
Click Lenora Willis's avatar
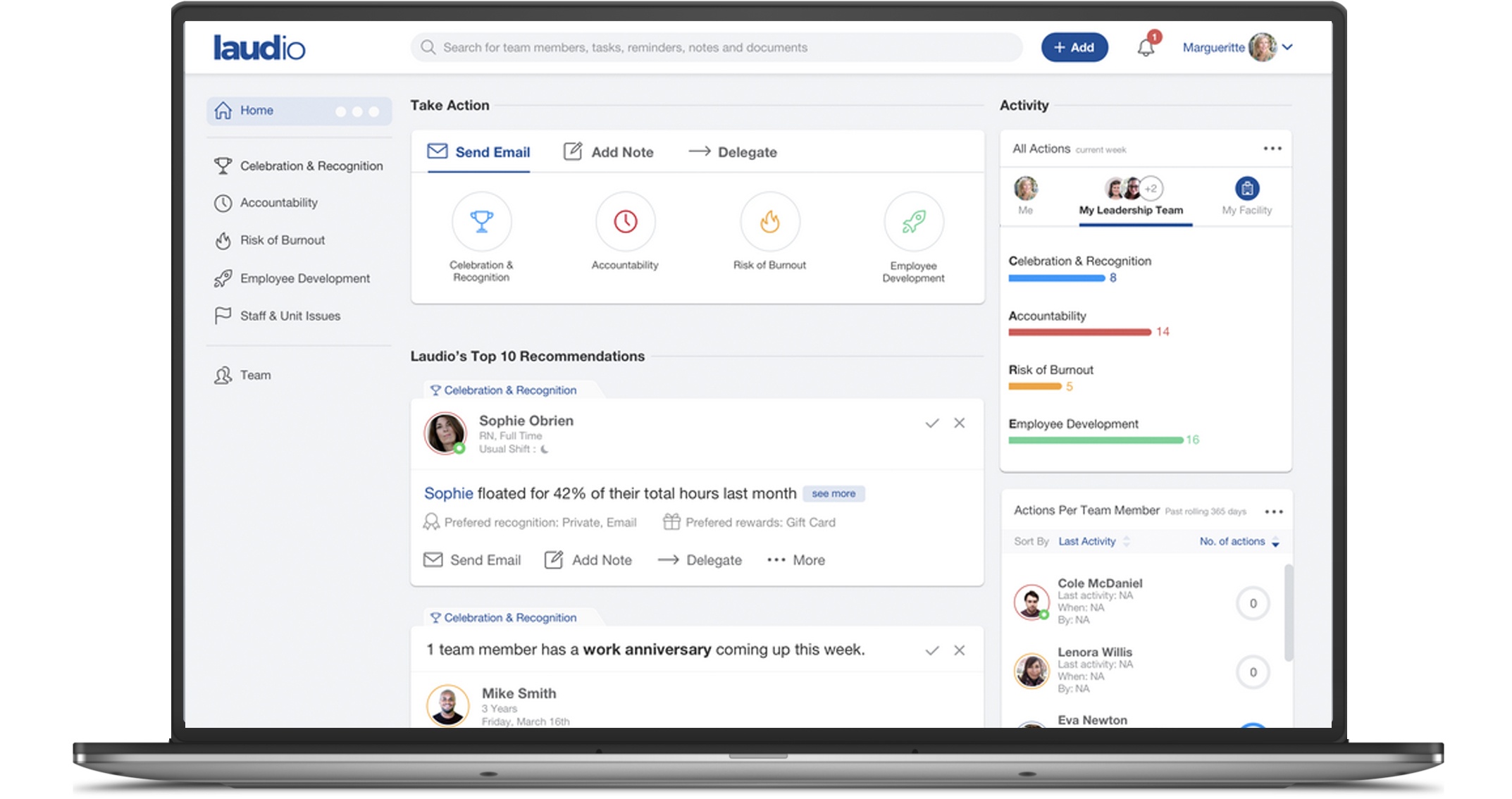click(x=1031, y=671)
